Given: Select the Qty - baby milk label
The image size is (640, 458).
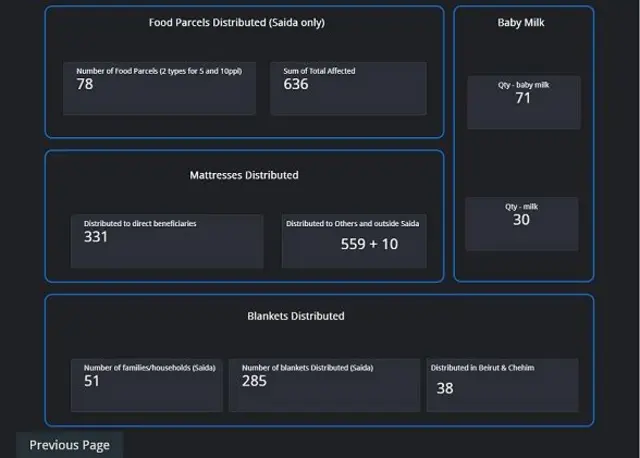Looking at the screenshot, I should [x=523, y=85].
